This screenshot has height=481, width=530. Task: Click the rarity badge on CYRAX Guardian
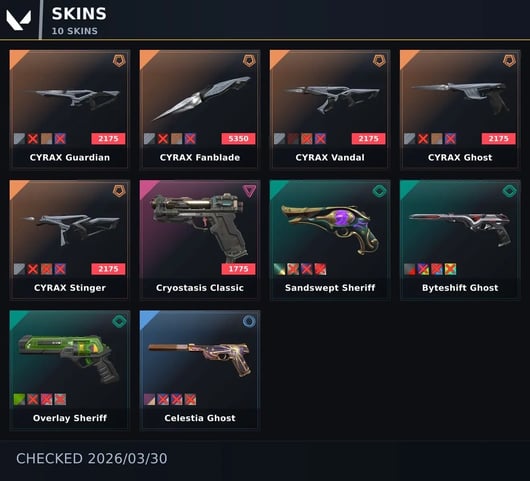point(119,61)
